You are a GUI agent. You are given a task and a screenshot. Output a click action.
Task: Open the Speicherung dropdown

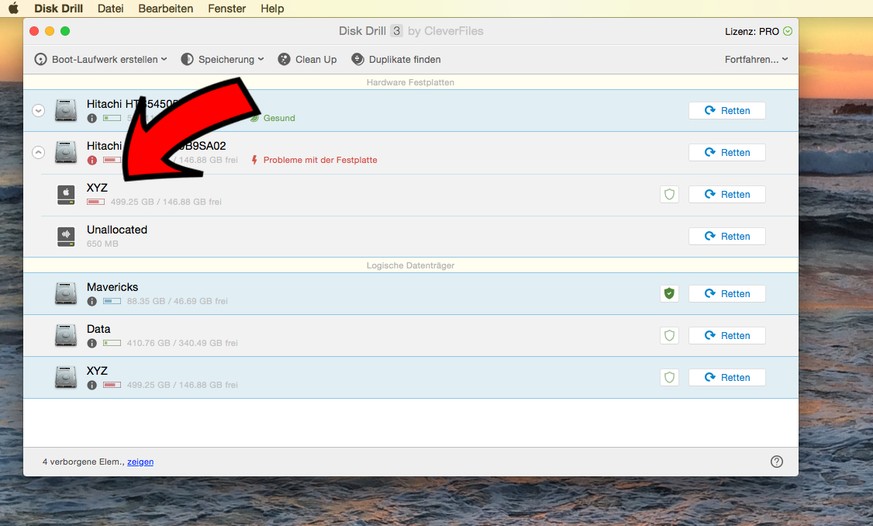coord(222,60)
